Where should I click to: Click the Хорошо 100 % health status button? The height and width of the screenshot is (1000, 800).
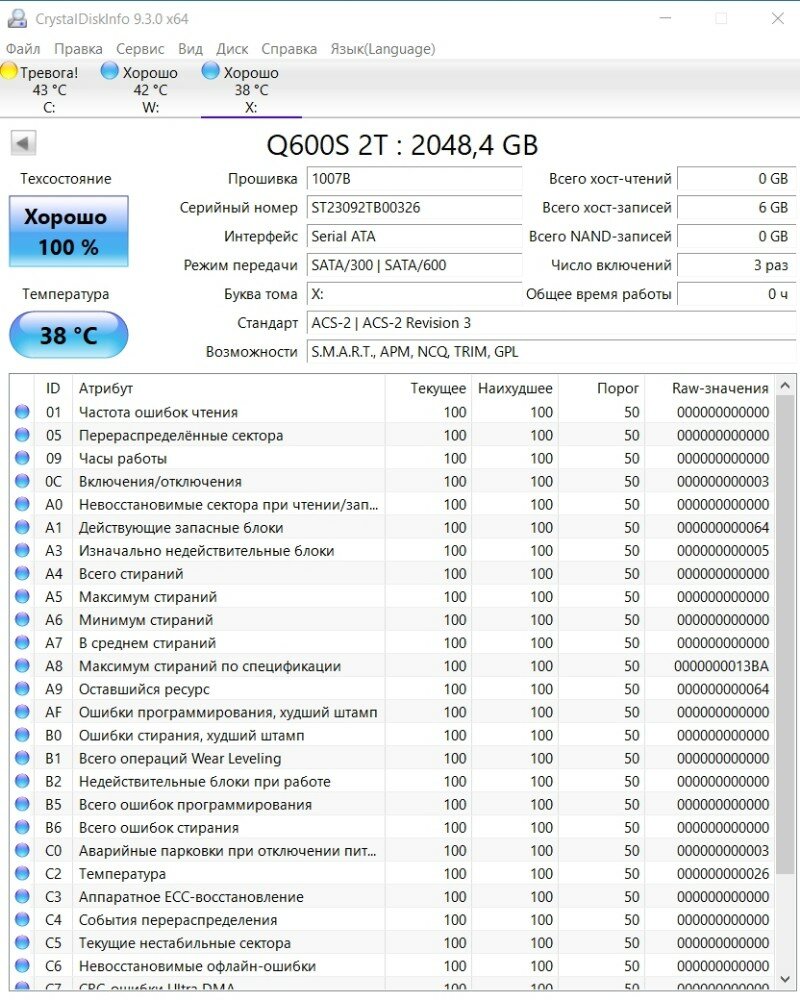69,231
